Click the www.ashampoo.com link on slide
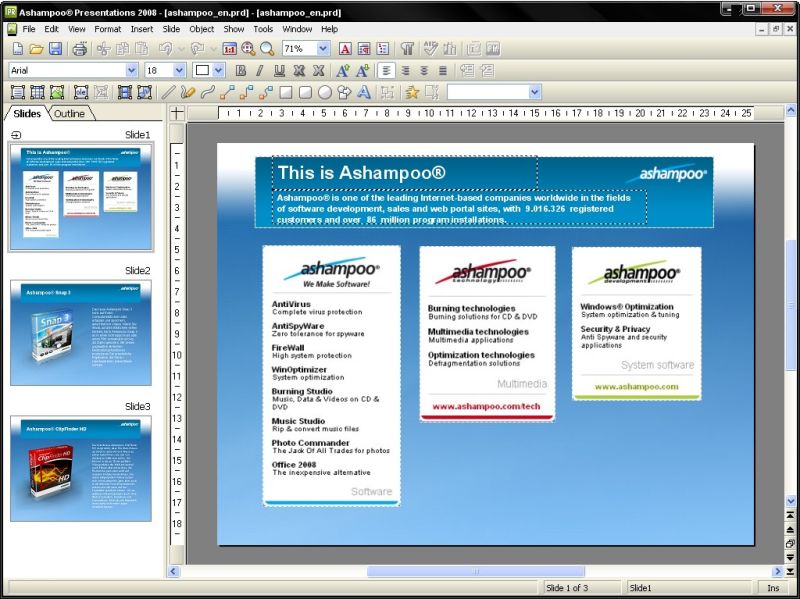The width and height of the screenshot is (800, 599). (x=636, y=386)
